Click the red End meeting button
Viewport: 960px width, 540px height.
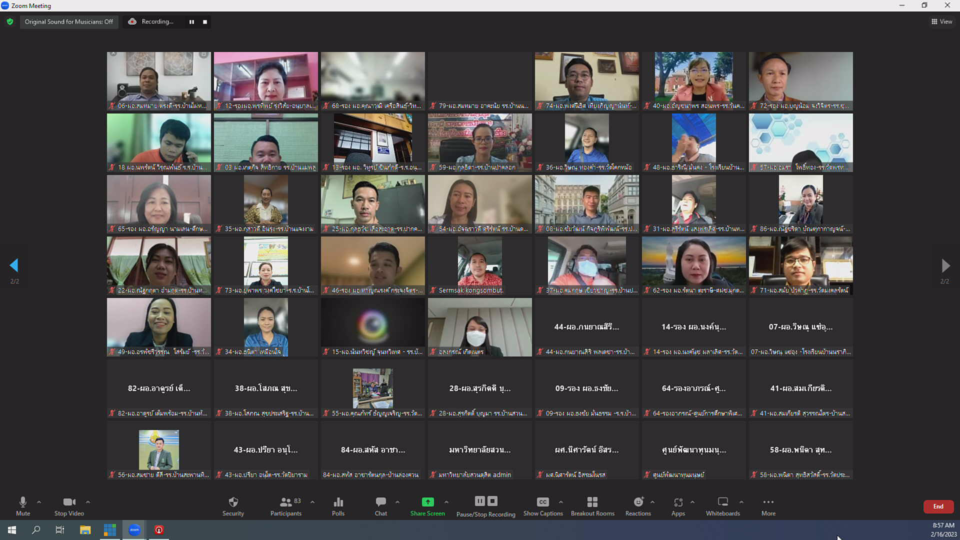tap(937, 507)
